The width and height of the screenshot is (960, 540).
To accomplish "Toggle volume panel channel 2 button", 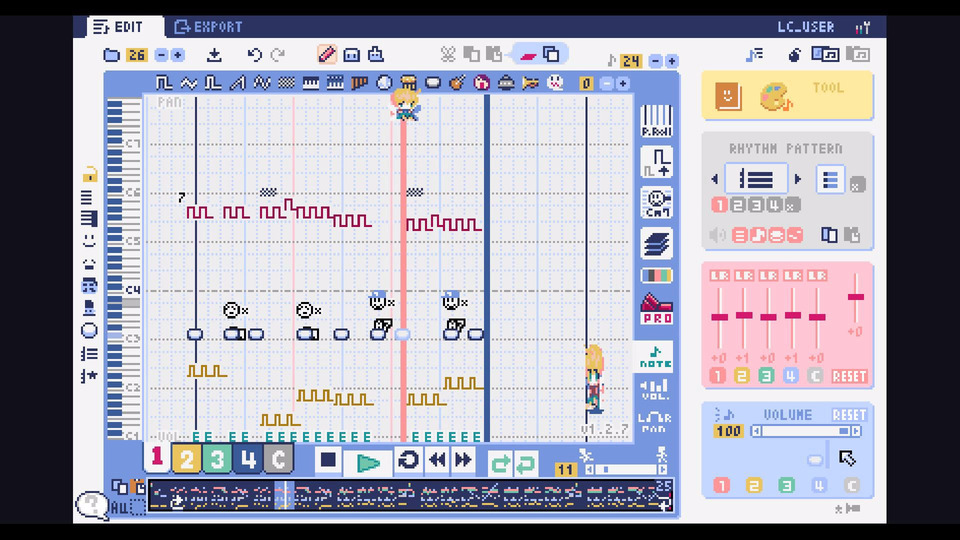I will point(754,486).
